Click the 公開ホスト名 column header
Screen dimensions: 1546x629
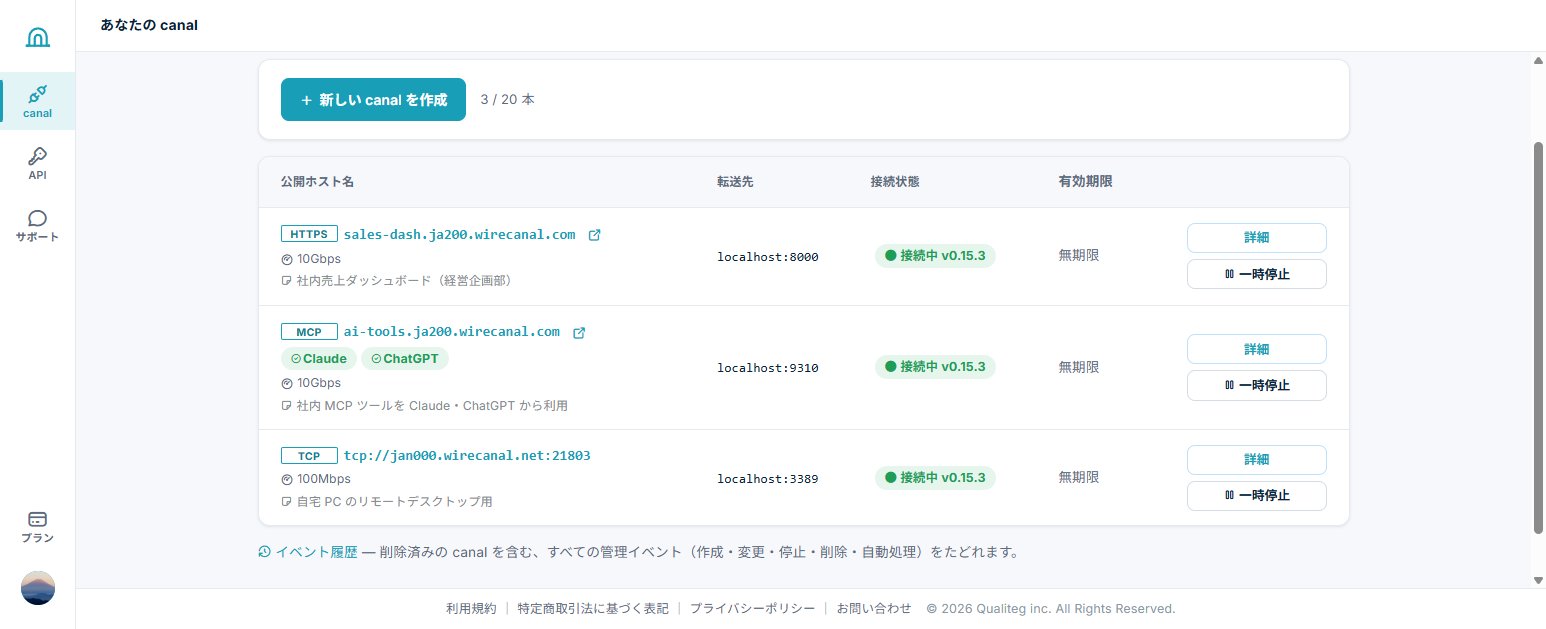(317, 182)
